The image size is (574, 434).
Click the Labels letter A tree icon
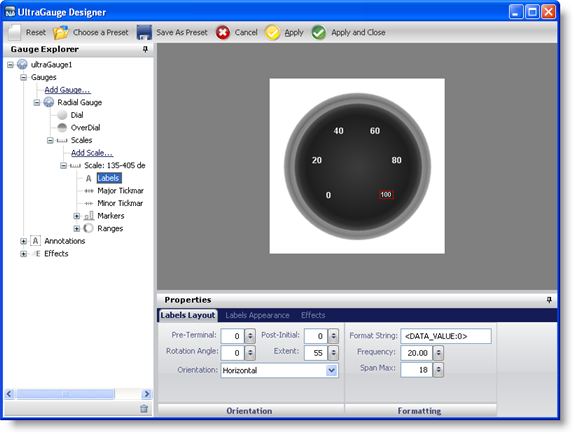click(88, 178)
